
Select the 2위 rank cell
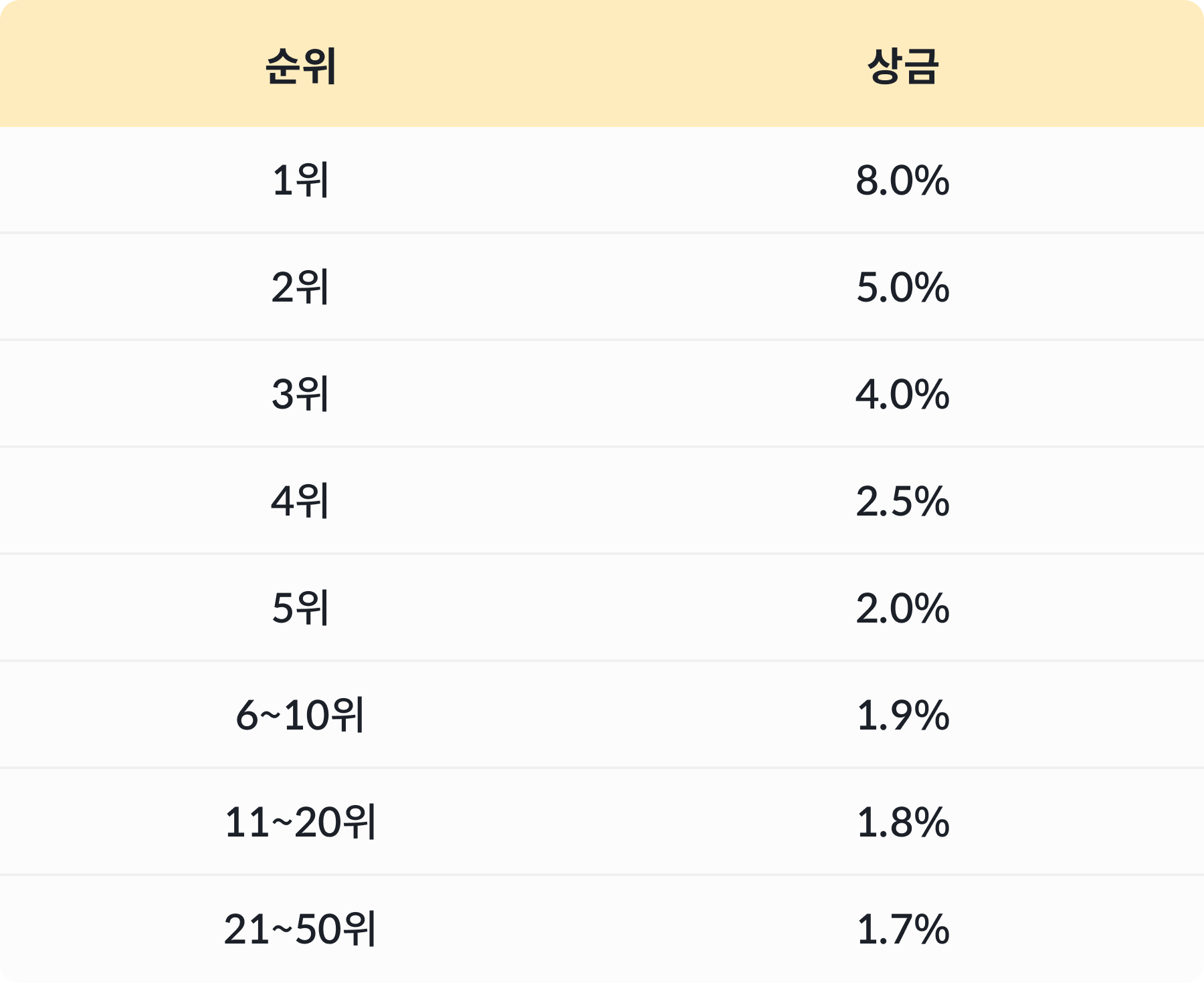tap(301, 288)
